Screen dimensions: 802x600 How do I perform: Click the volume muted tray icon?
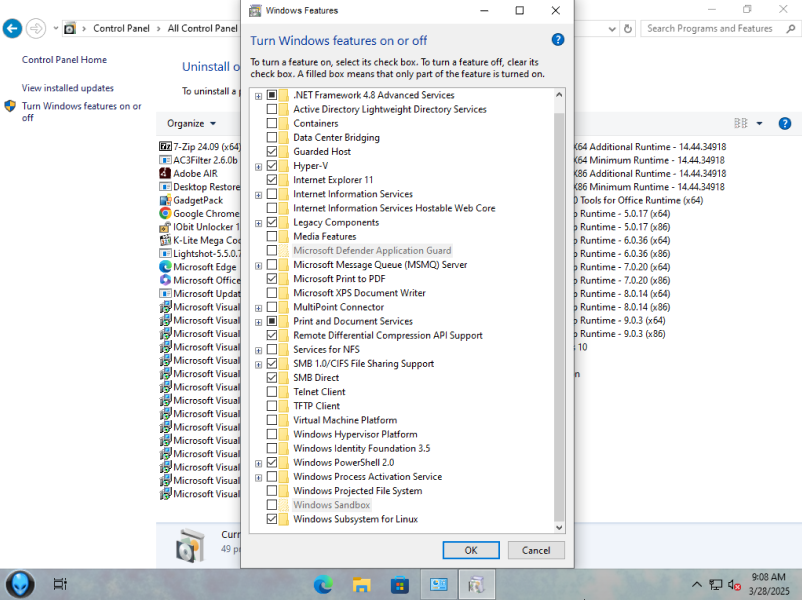(734, 585)
